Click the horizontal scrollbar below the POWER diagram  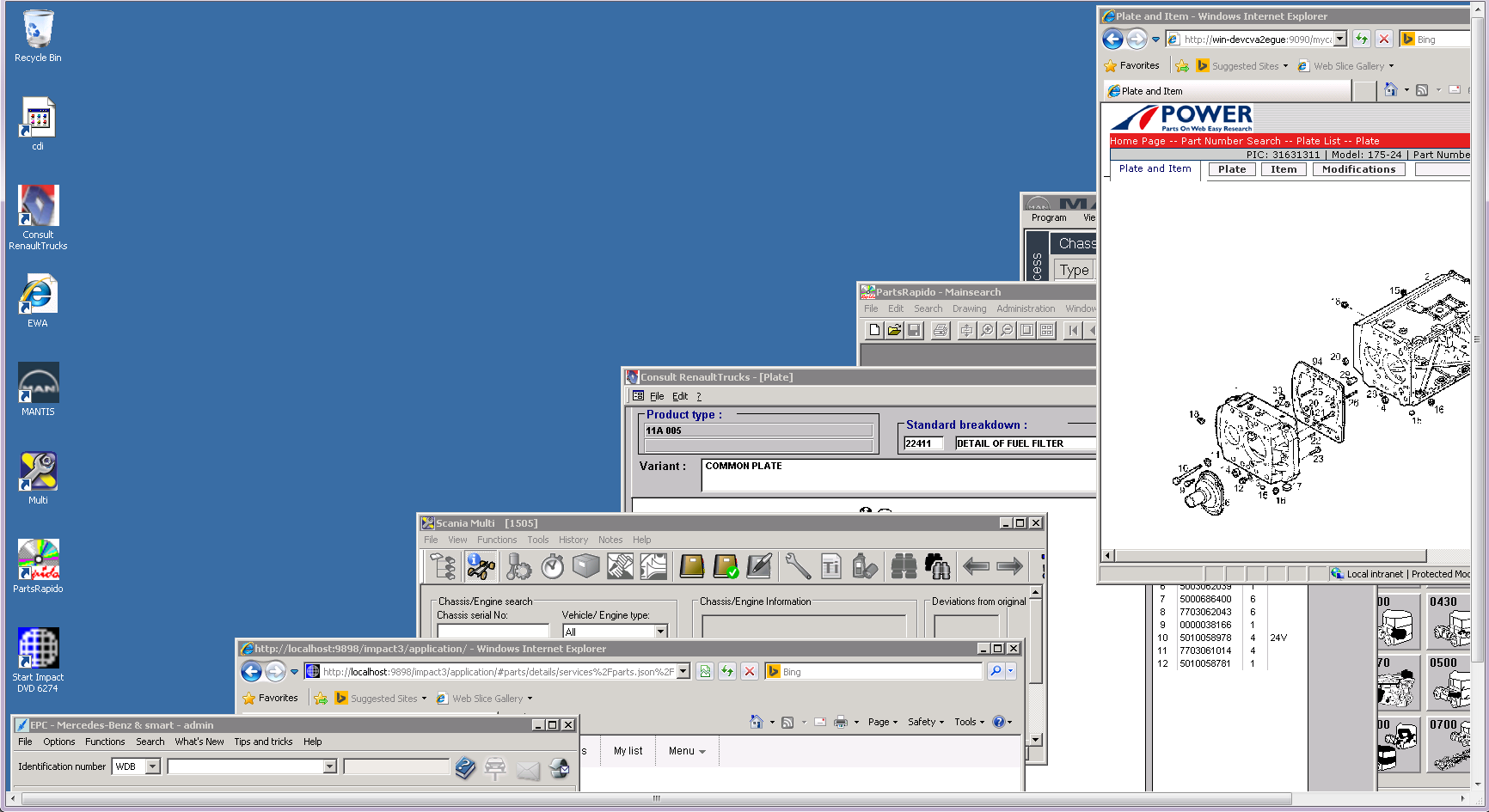(1270, 556)
